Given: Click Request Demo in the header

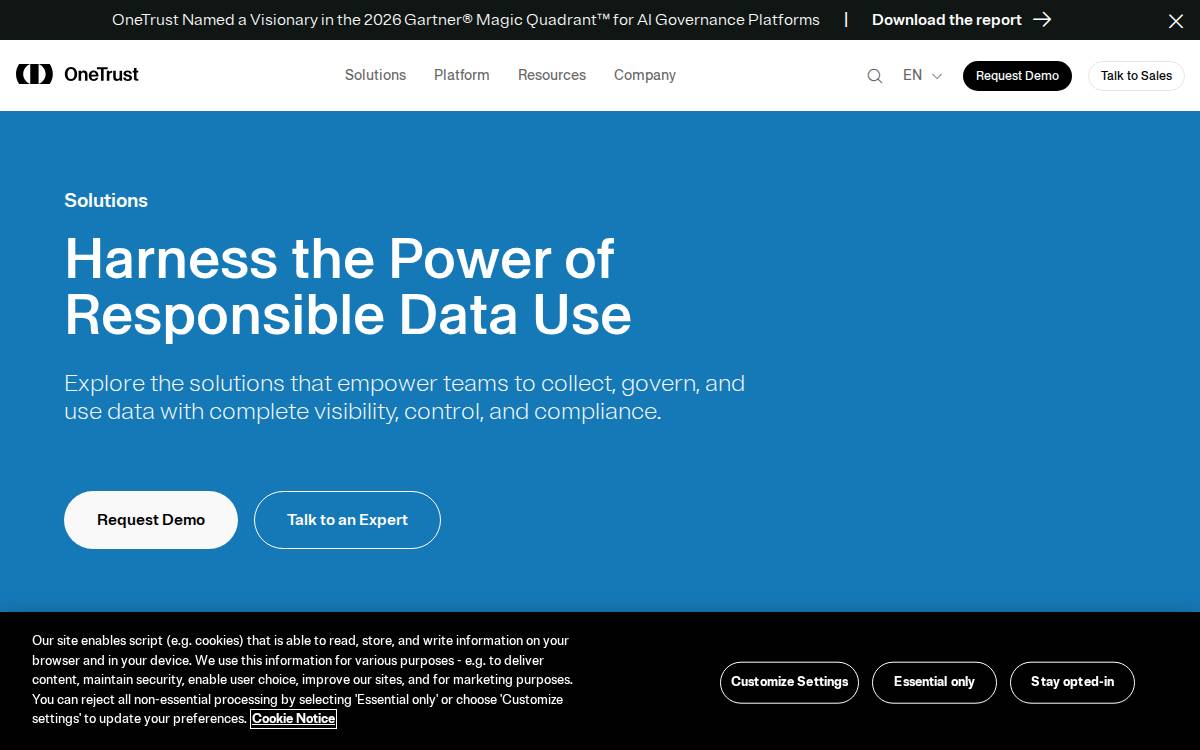Looking at the screenshot, I should (1017, 76).
